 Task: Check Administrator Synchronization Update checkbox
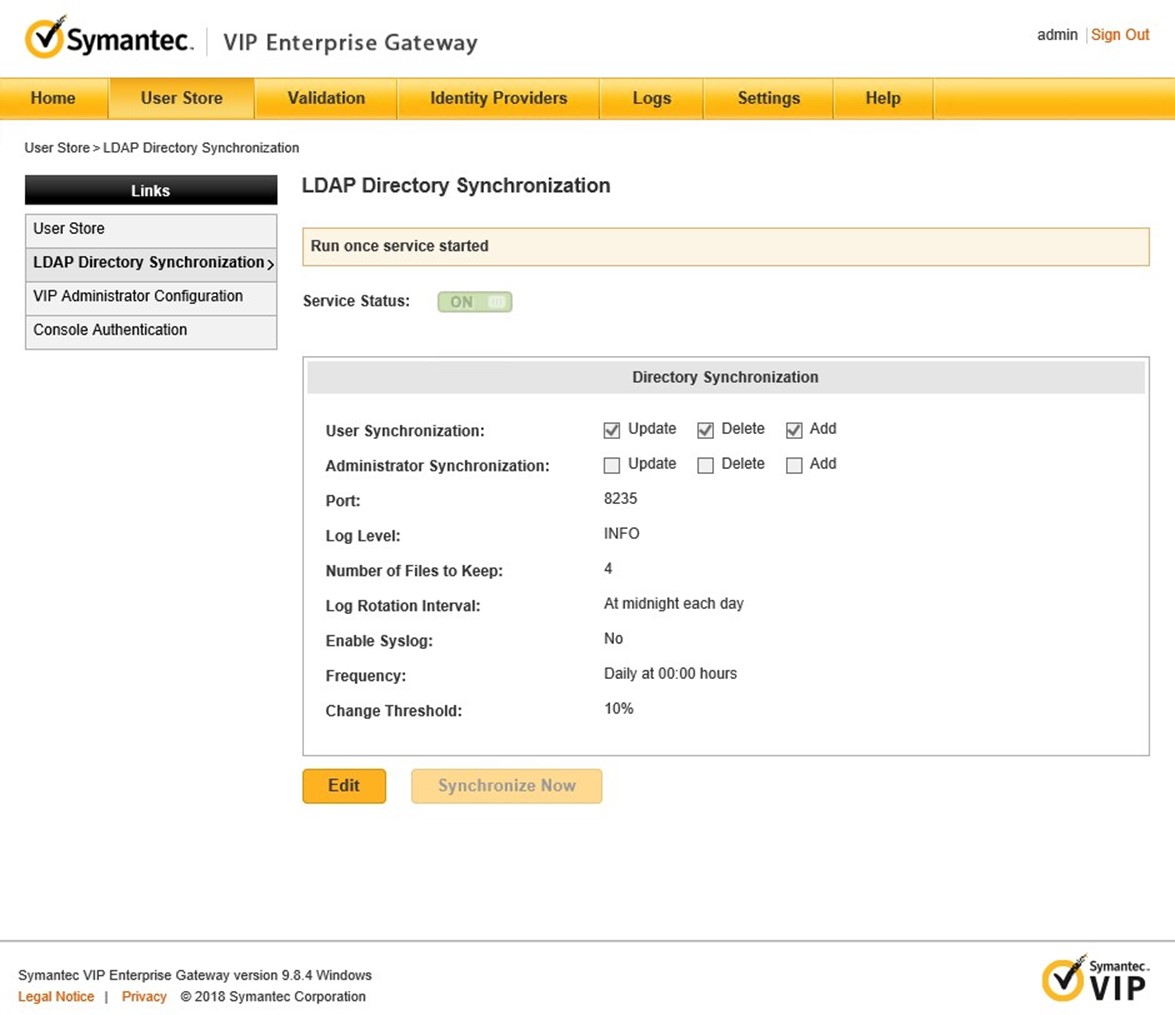point(611,465)
